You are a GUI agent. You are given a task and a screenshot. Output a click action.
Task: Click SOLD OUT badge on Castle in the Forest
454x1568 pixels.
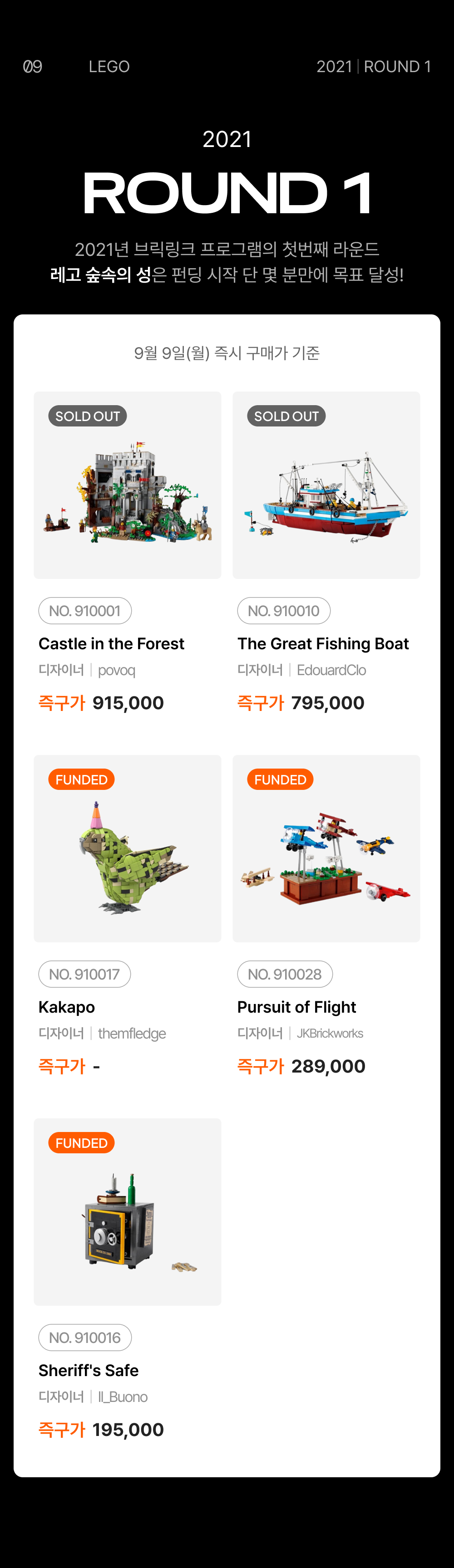coord(87,416)
